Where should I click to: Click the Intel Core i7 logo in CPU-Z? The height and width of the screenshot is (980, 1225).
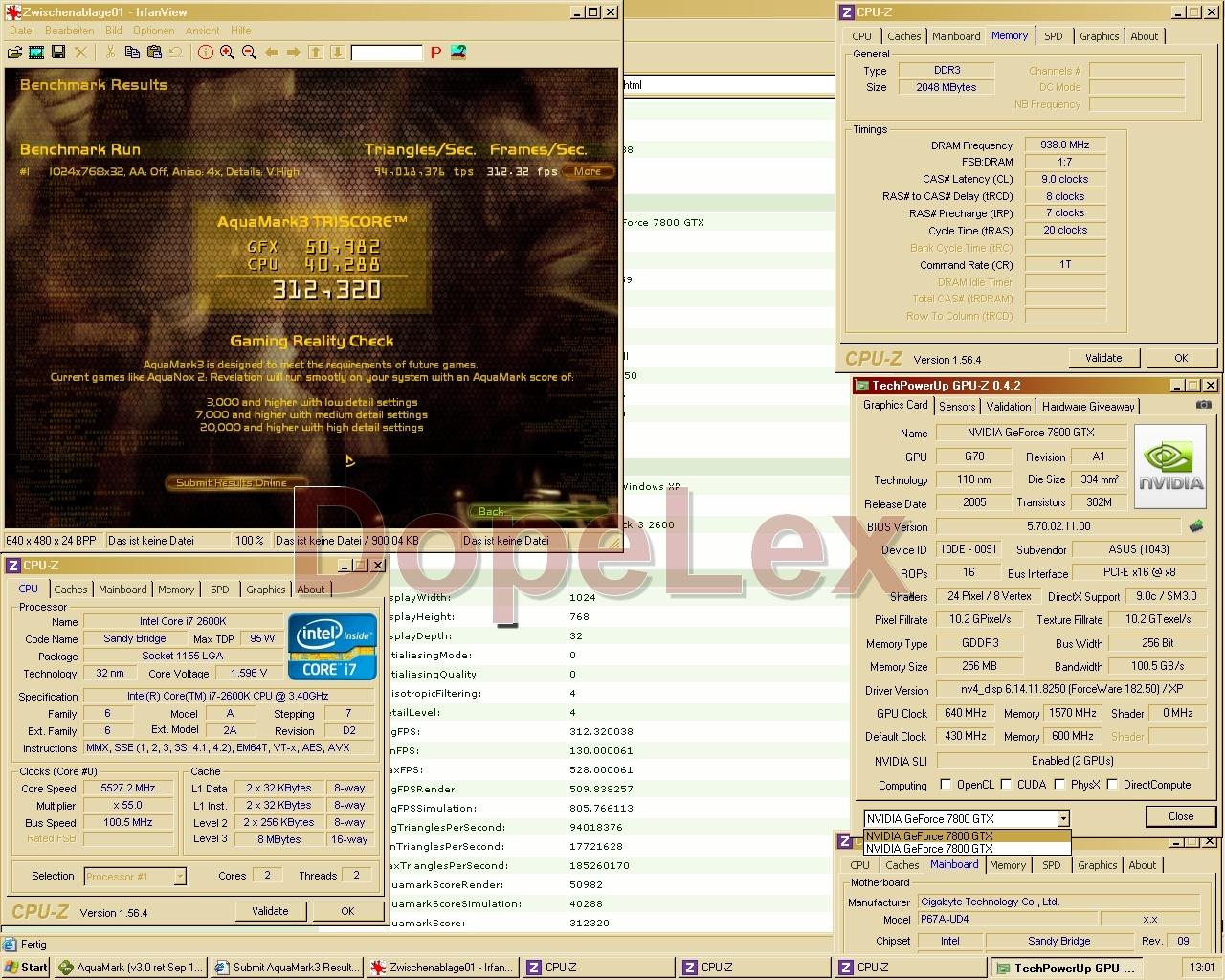click(x=335, y=646)
